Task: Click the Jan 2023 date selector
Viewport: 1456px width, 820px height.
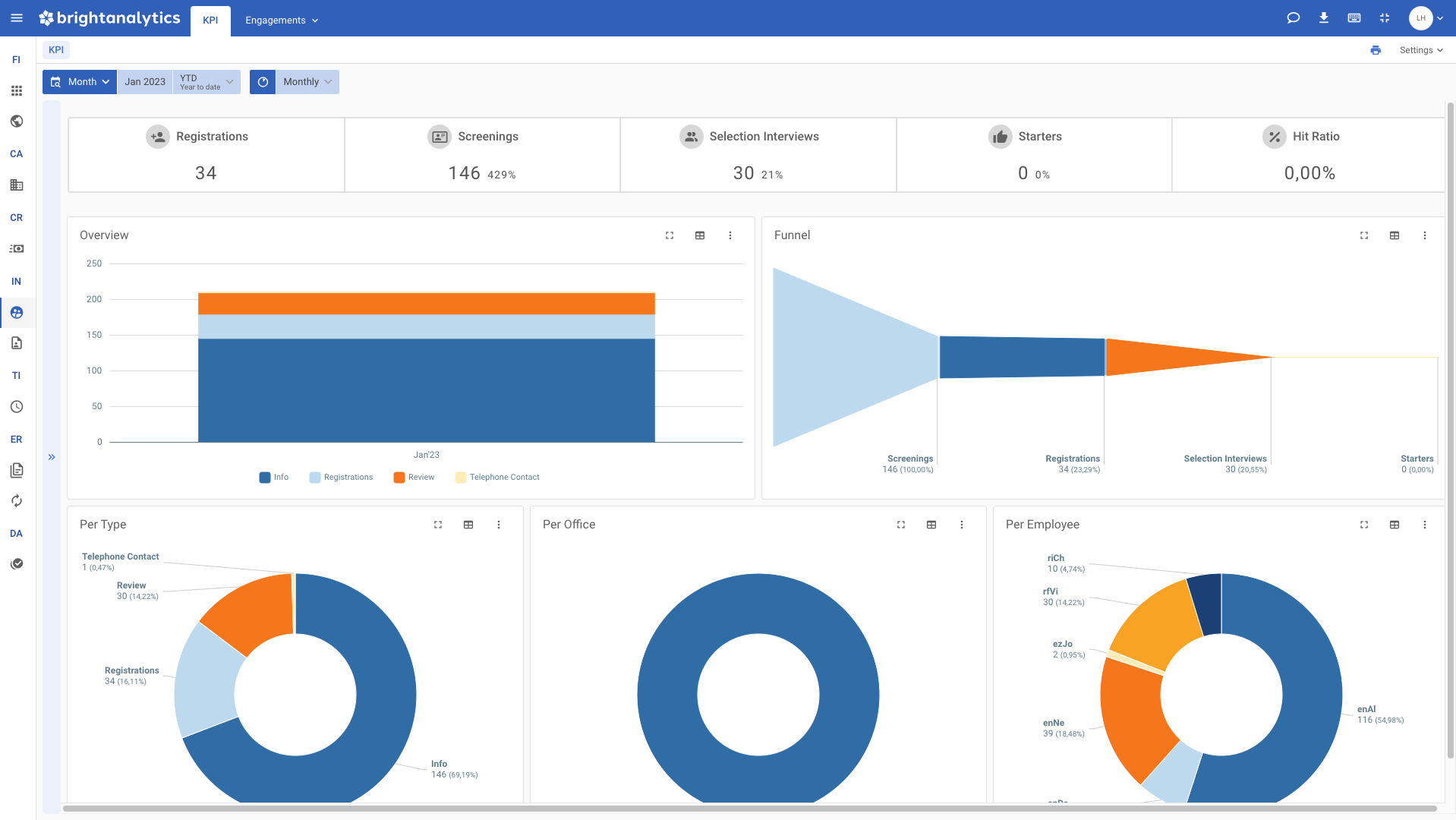Action: 145,82
